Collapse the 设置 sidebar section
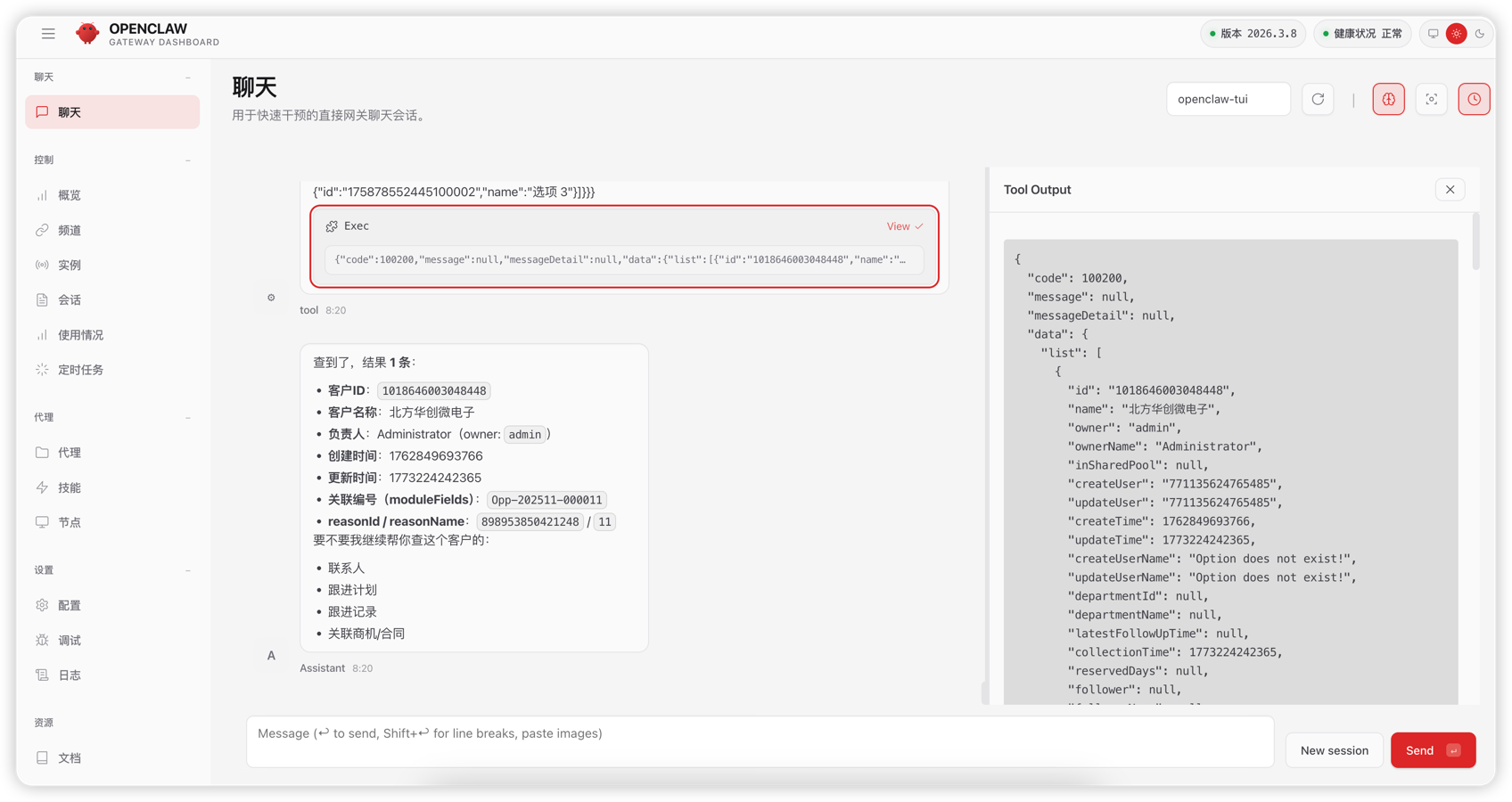The height and width of the screenshot is (802, 1512). pos(188,570)
